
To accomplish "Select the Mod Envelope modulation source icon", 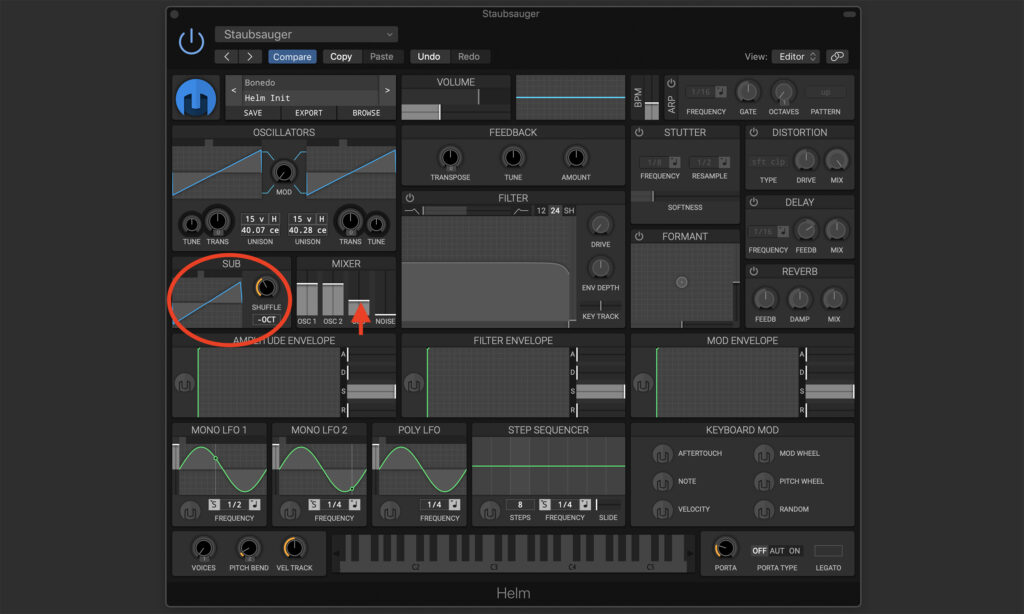I will coord(643,383).
